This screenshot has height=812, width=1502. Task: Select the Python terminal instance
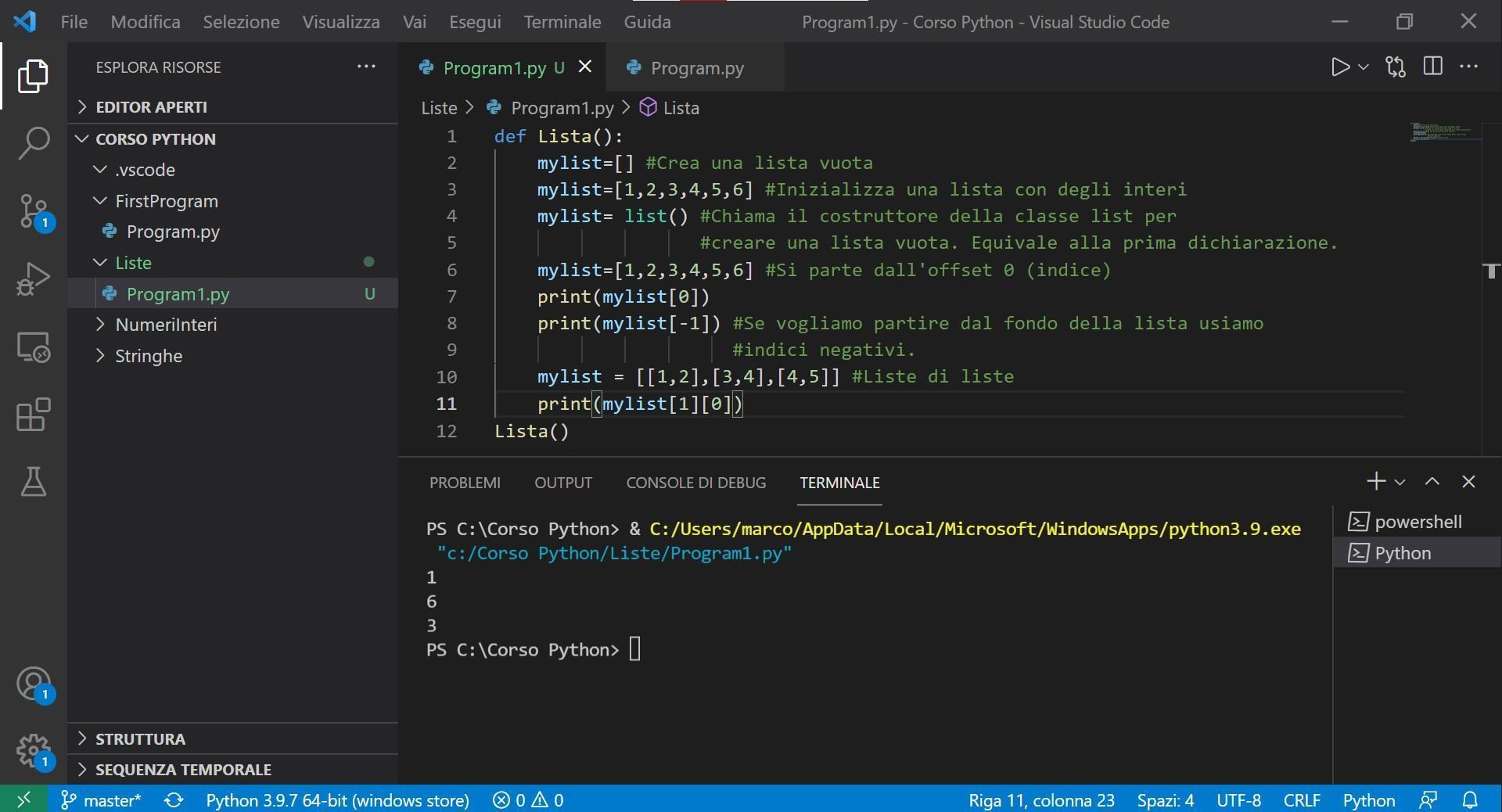[1417, 553]
